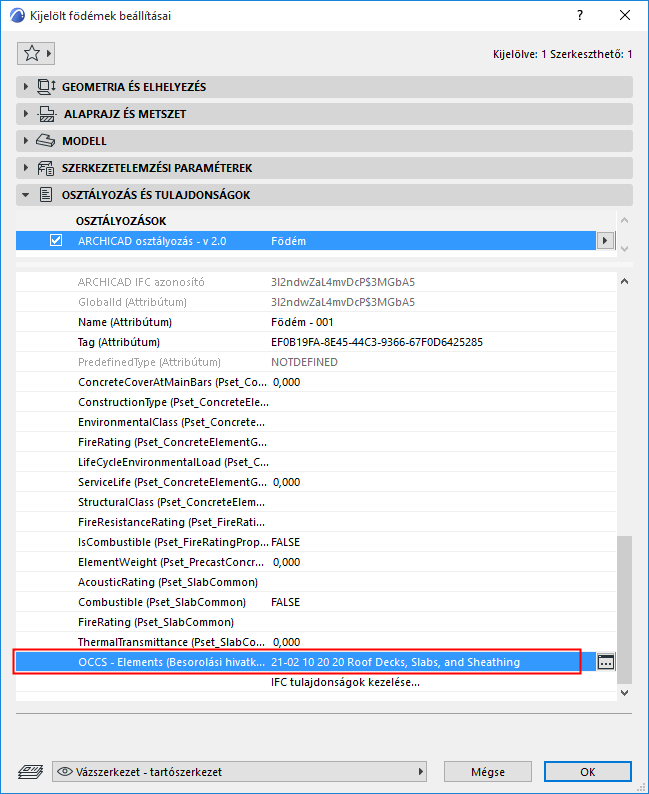Screen dimensions: 649x794
Task: Click the properties list scrollbar thumb
Action: click(624, 610)
